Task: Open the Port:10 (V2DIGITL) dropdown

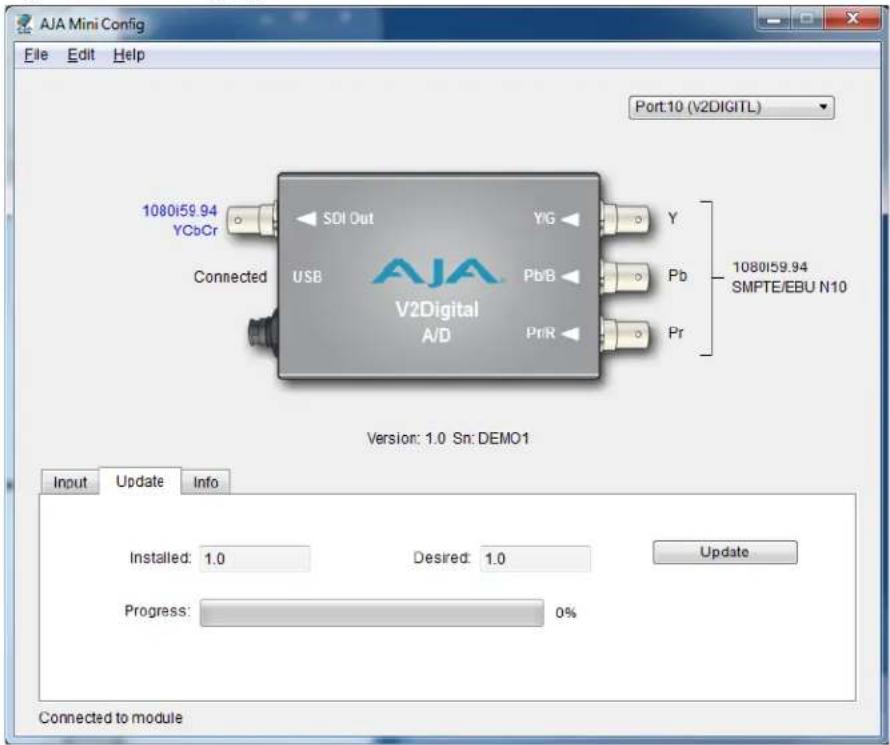Action: pos(731,107)
